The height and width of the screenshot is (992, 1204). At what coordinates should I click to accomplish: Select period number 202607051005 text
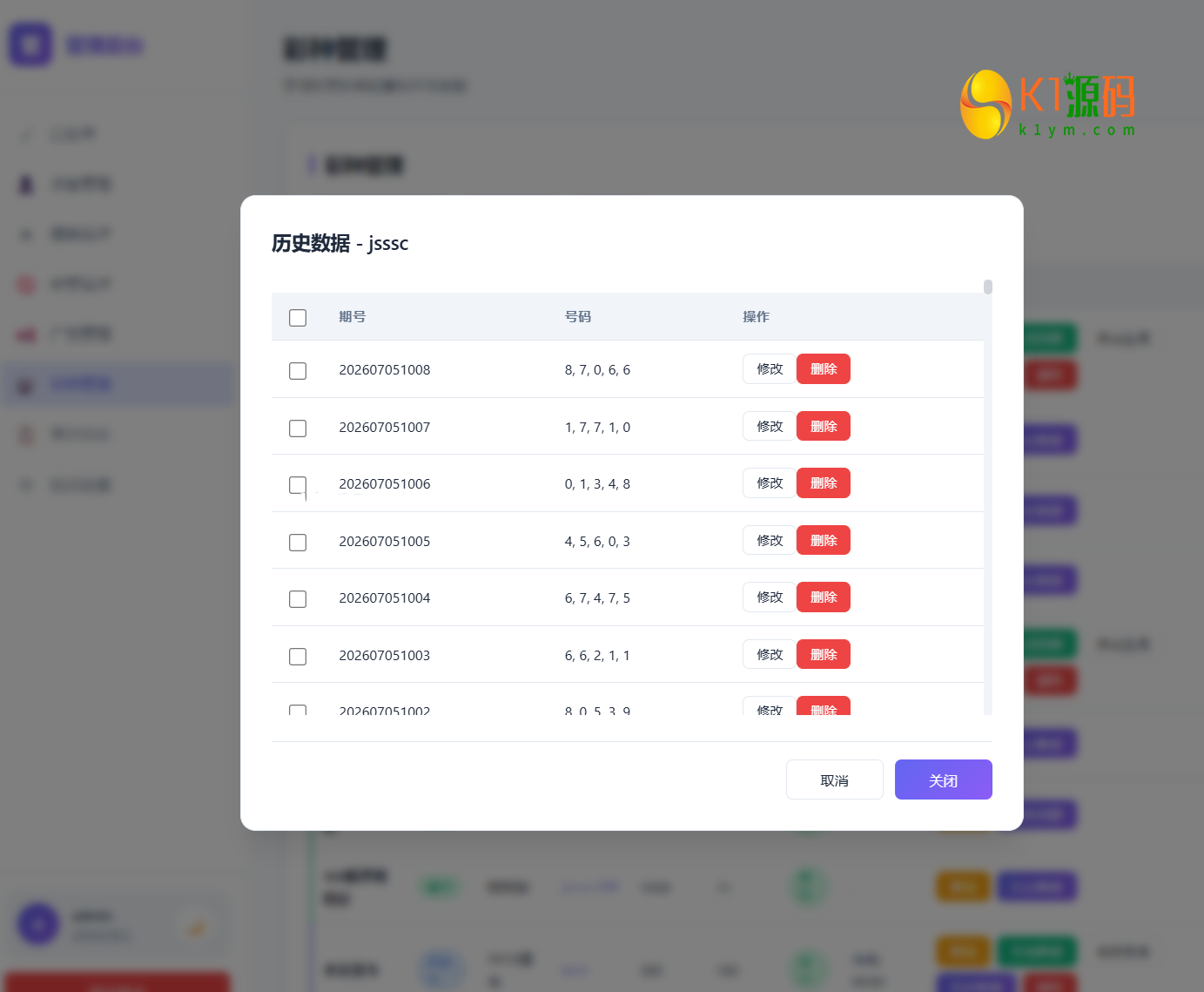[x=385, y=542]
